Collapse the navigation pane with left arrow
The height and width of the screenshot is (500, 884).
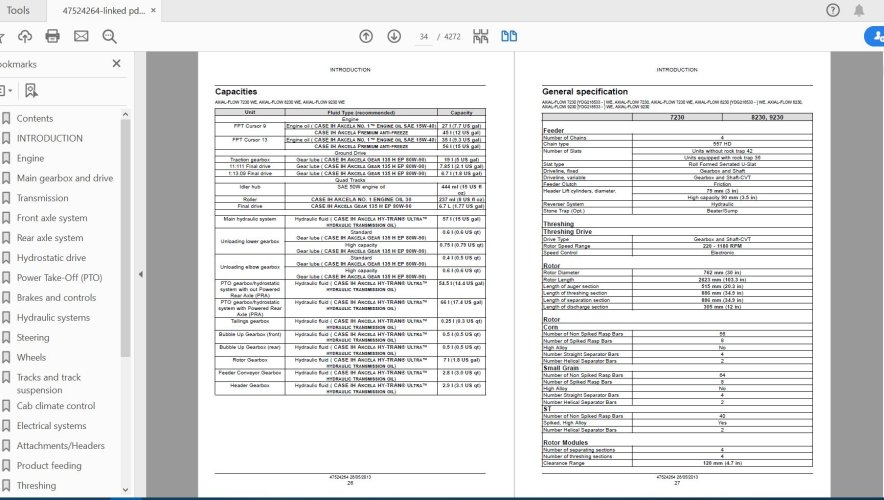coord(140,275)
